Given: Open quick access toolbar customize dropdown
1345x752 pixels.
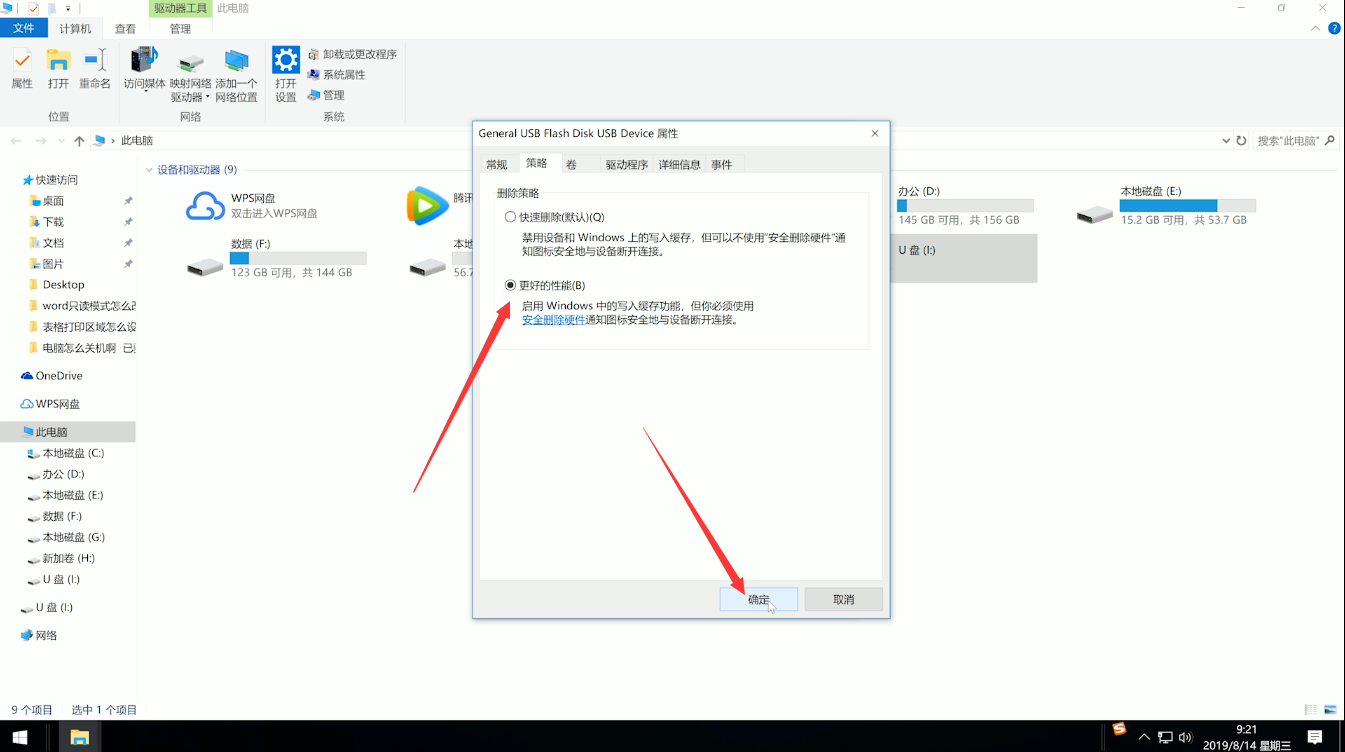Looking at the screenshot, I should point(68,9).
